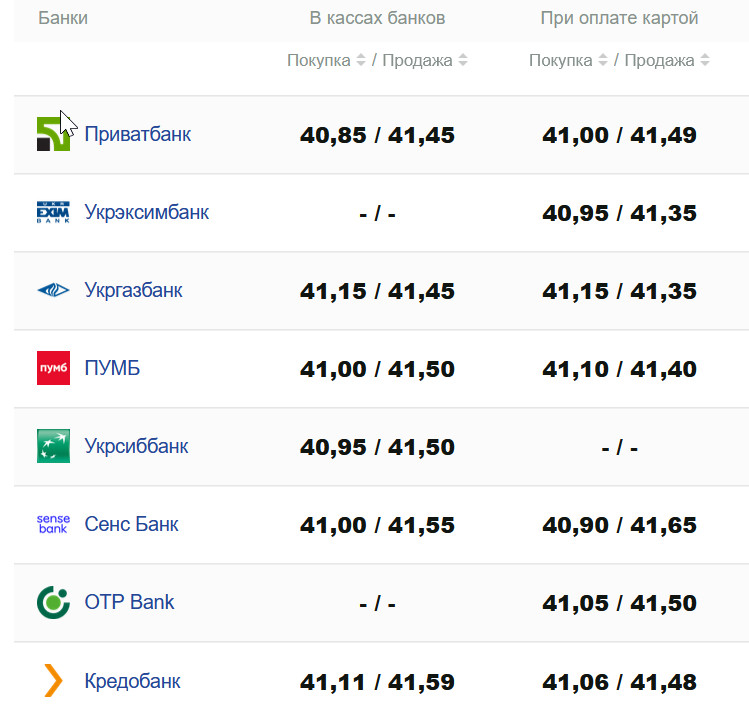Open the Приватбанк bank link
Image resolution: width=749 pixels, height=706 pixels.
tap(138, 134)
